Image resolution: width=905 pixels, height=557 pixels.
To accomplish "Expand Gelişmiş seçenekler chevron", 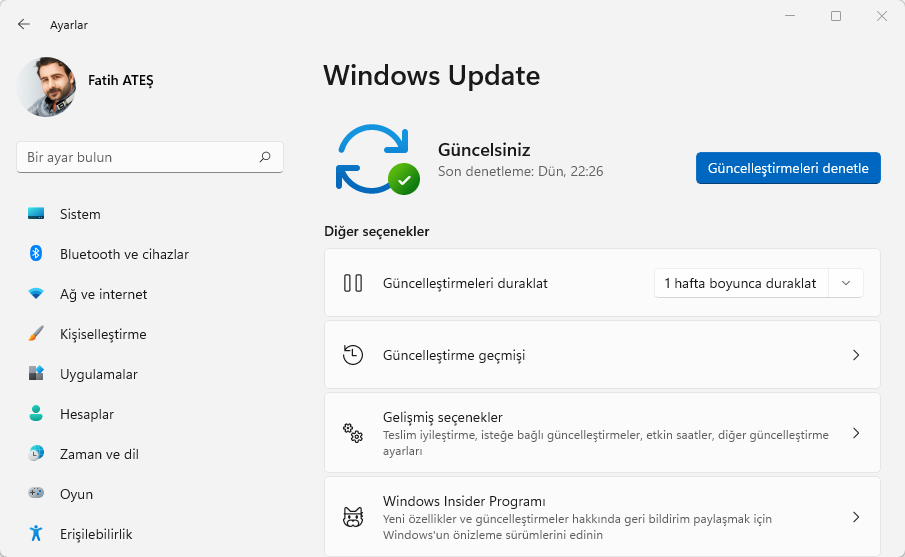I will pos(856,433).
